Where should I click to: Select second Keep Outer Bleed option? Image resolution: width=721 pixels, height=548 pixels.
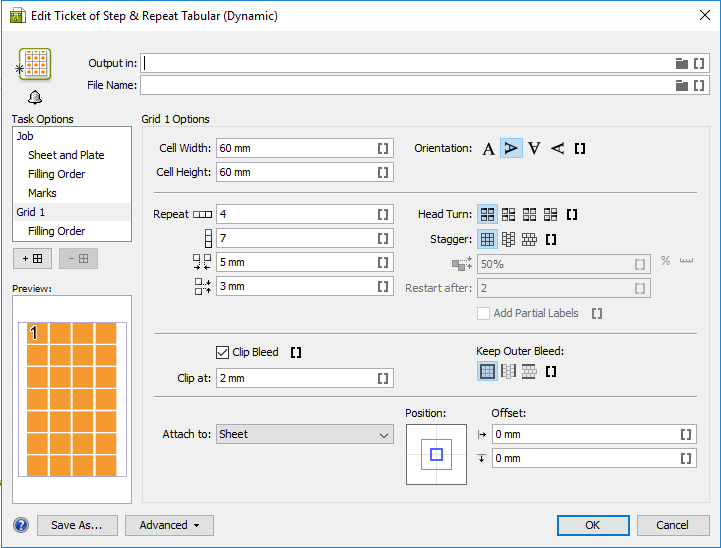coord(509,371)
